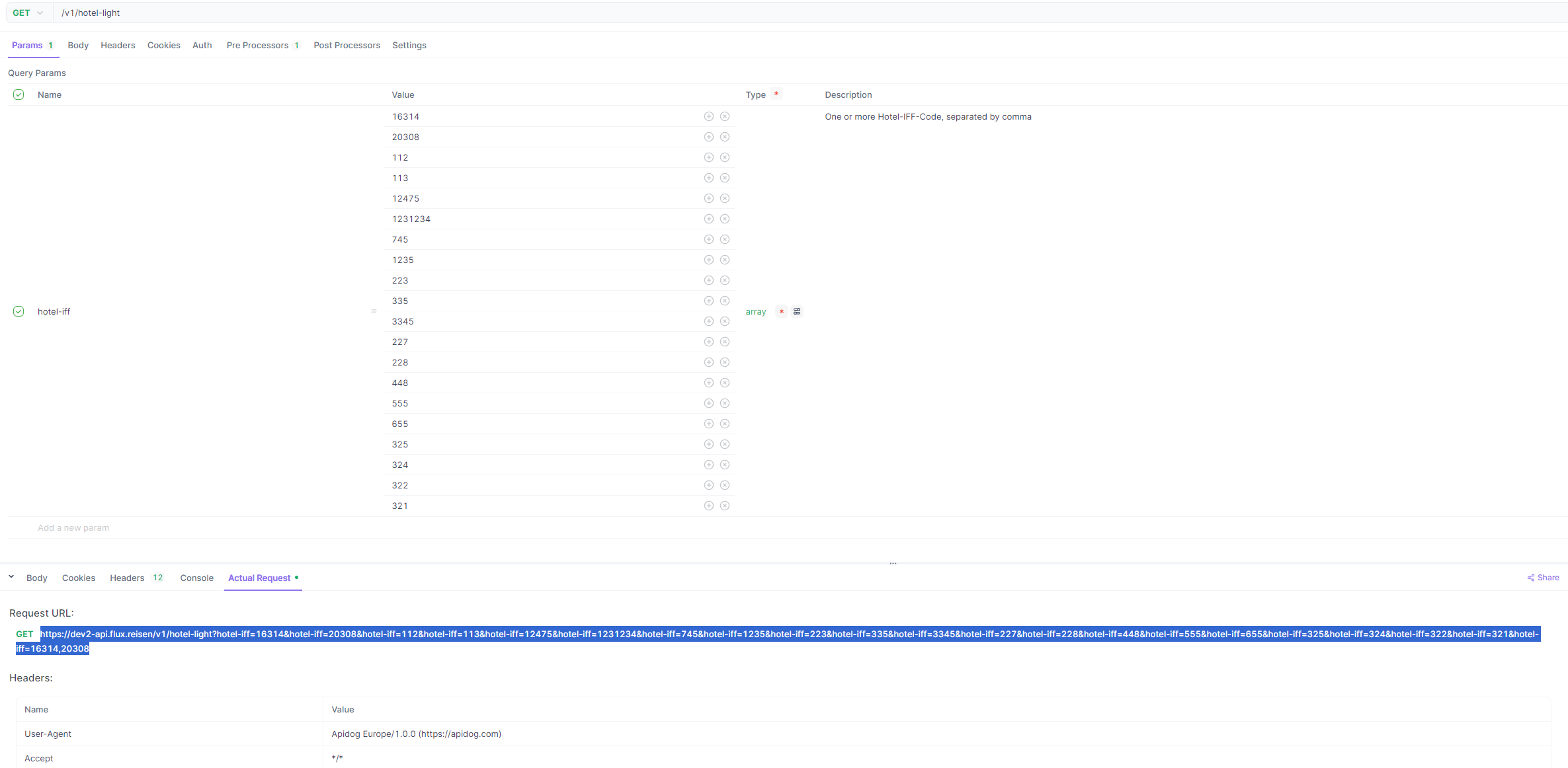Viewport: 1568px width, 768px height.
Task: Click the Add a new param field
Action: [73, 527]
